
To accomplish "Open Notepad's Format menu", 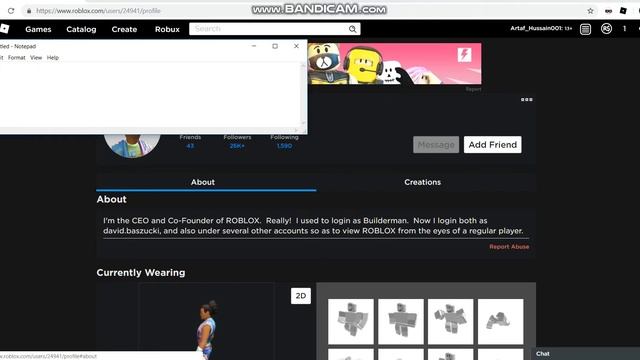I will (17, 58).
